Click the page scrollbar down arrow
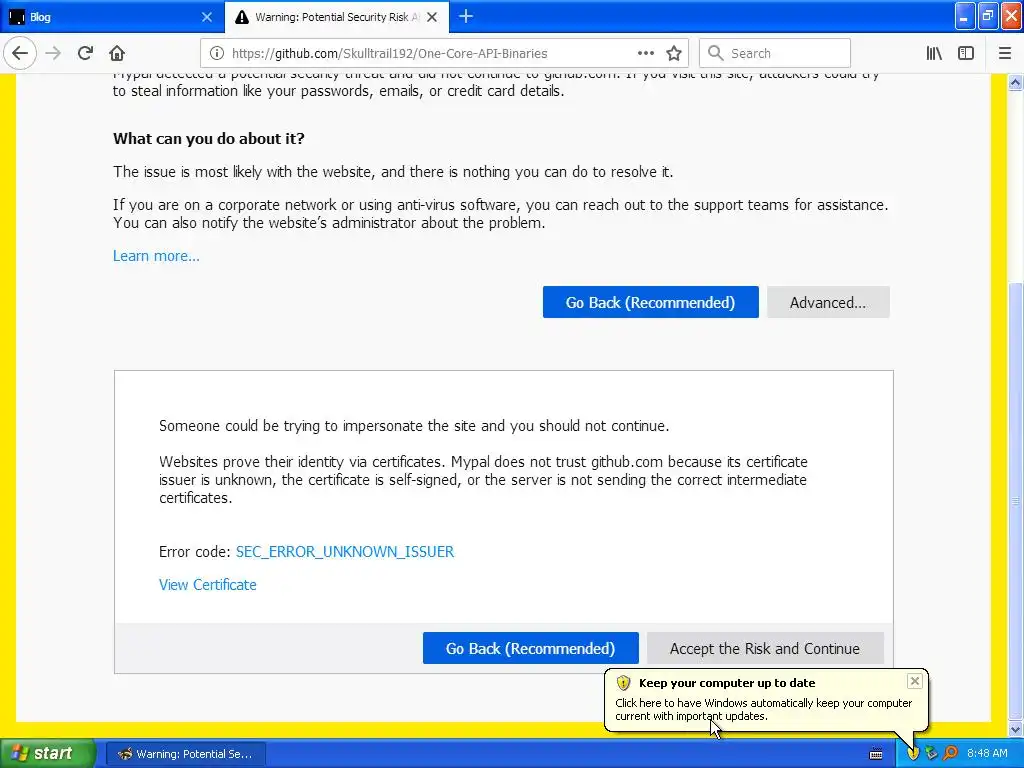This screenshot has width=1024, height=768. (x=1016, y=729)
